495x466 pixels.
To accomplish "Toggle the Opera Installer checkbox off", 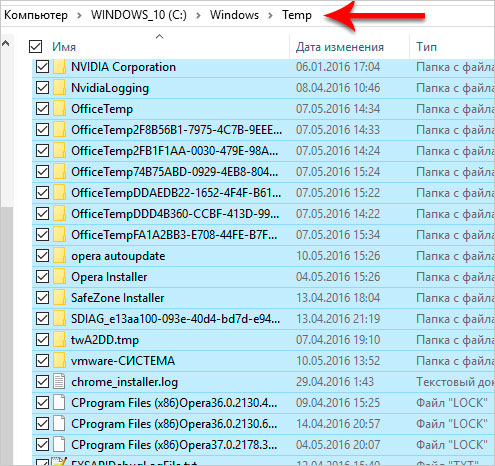I will point(42,277).
